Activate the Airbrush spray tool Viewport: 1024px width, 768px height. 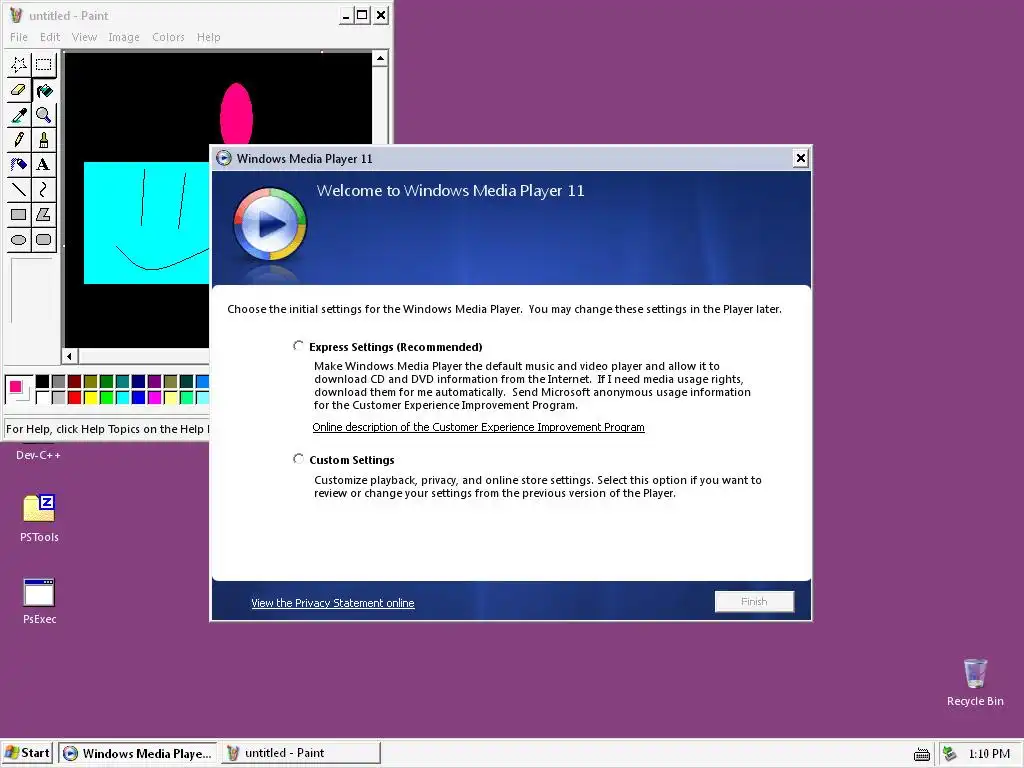tap(19, 165)
